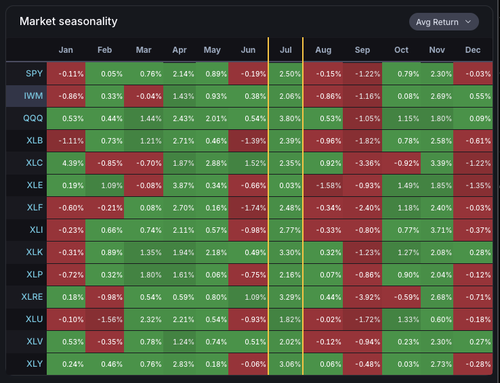Select XLE April cell showing 3.87%

[x=179, y=185]
